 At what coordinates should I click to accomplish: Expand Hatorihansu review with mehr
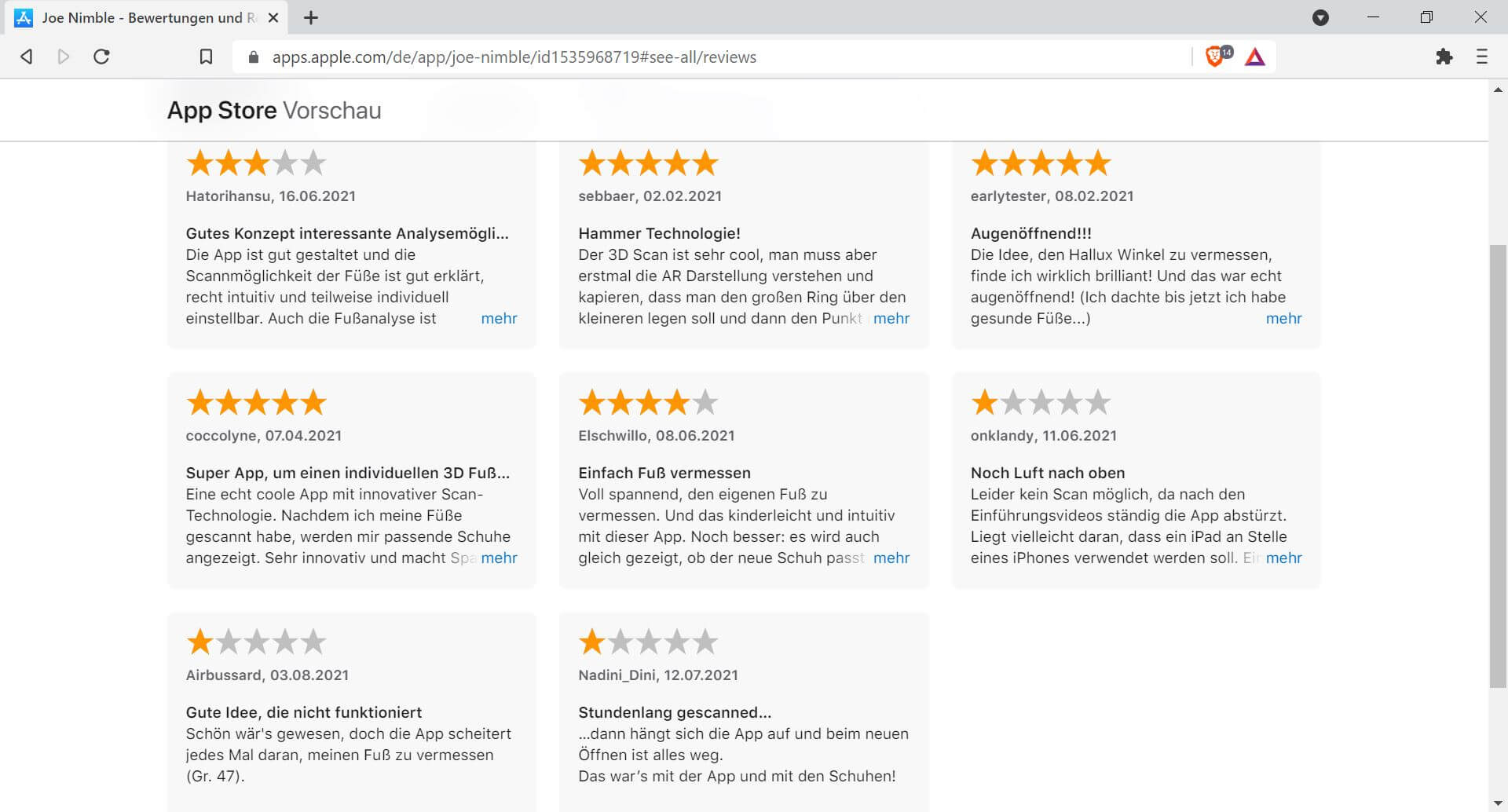[x=499, y=318]
